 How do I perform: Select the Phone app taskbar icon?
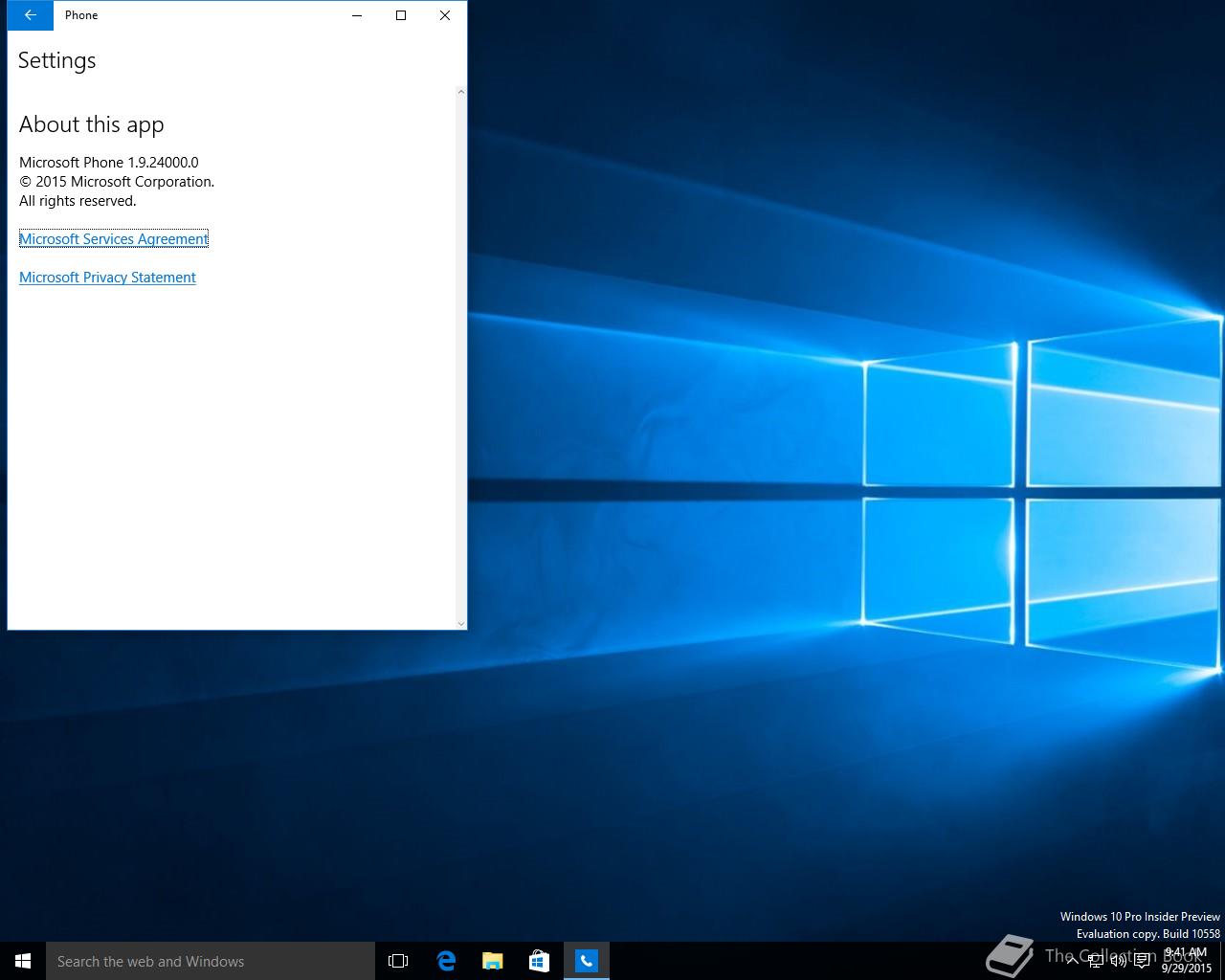586,961
